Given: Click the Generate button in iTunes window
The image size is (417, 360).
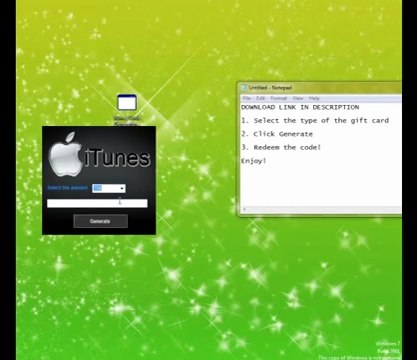Looking at the screenshot, I should 100,221.
